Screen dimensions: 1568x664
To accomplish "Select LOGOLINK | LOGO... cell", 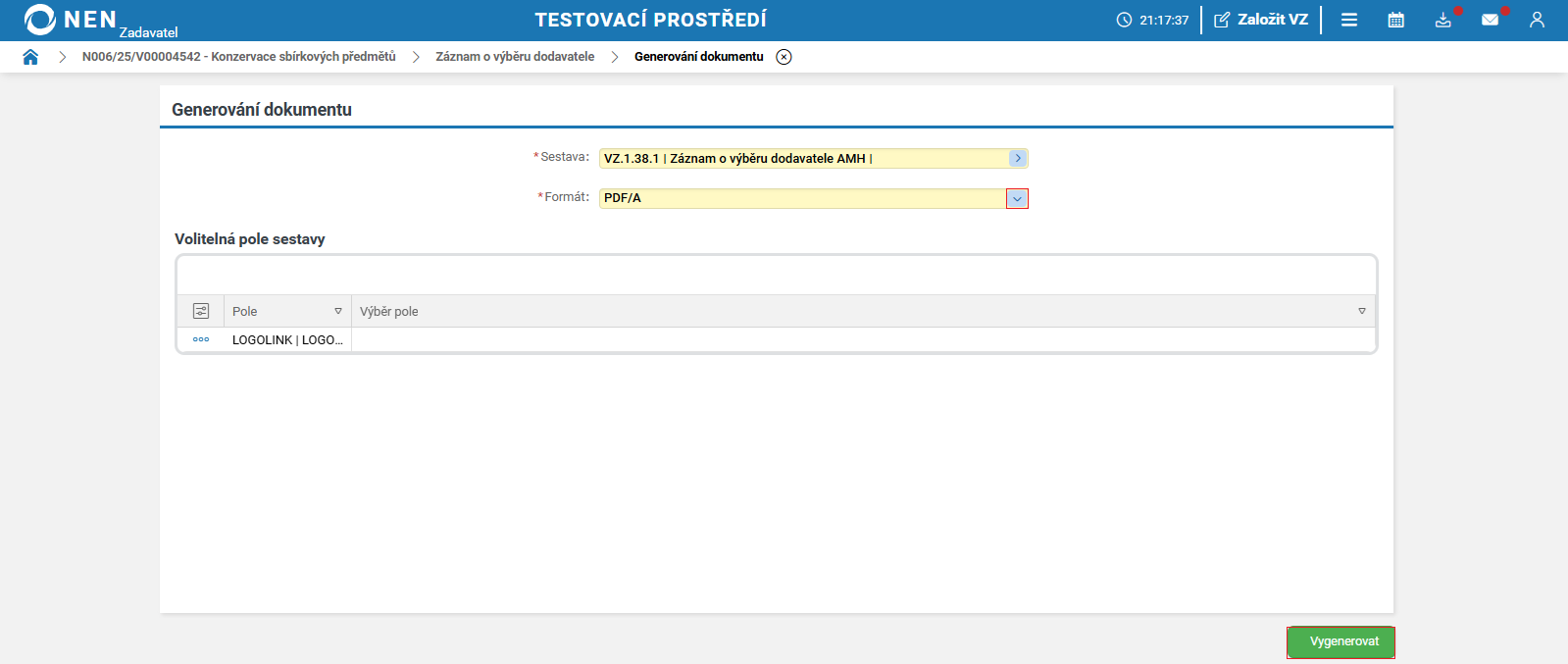I will 287,340.
